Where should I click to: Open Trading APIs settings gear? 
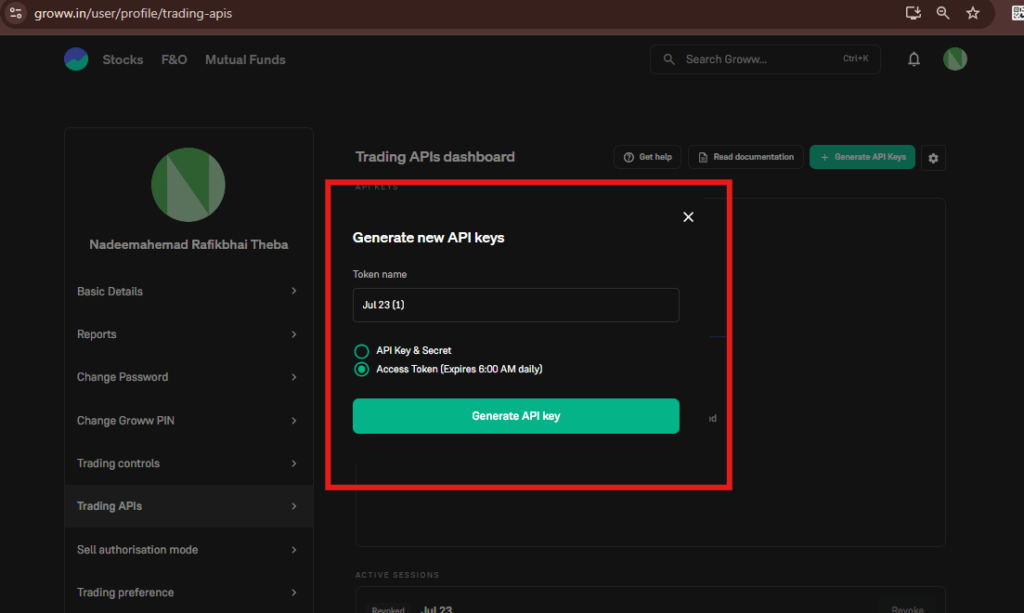pos(933,158)
